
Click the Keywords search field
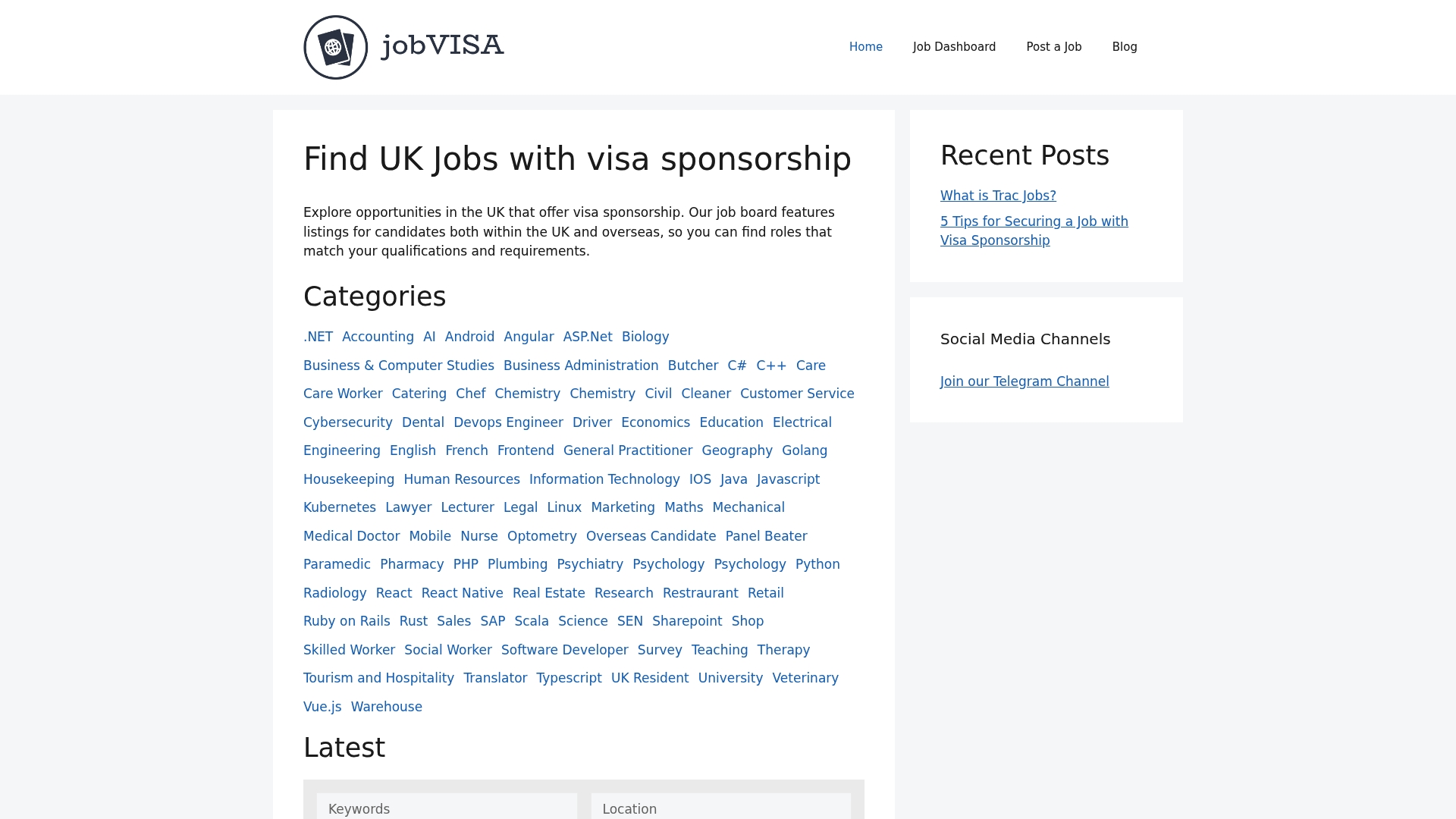coord(447,808)
